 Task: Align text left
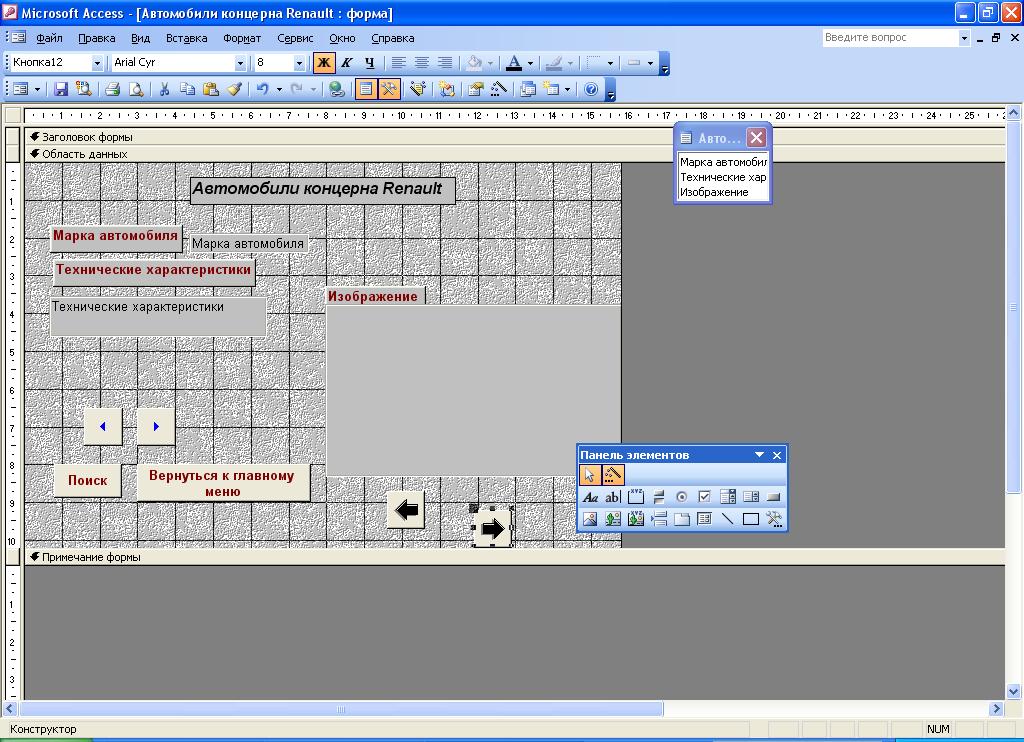tap(398, 63)
